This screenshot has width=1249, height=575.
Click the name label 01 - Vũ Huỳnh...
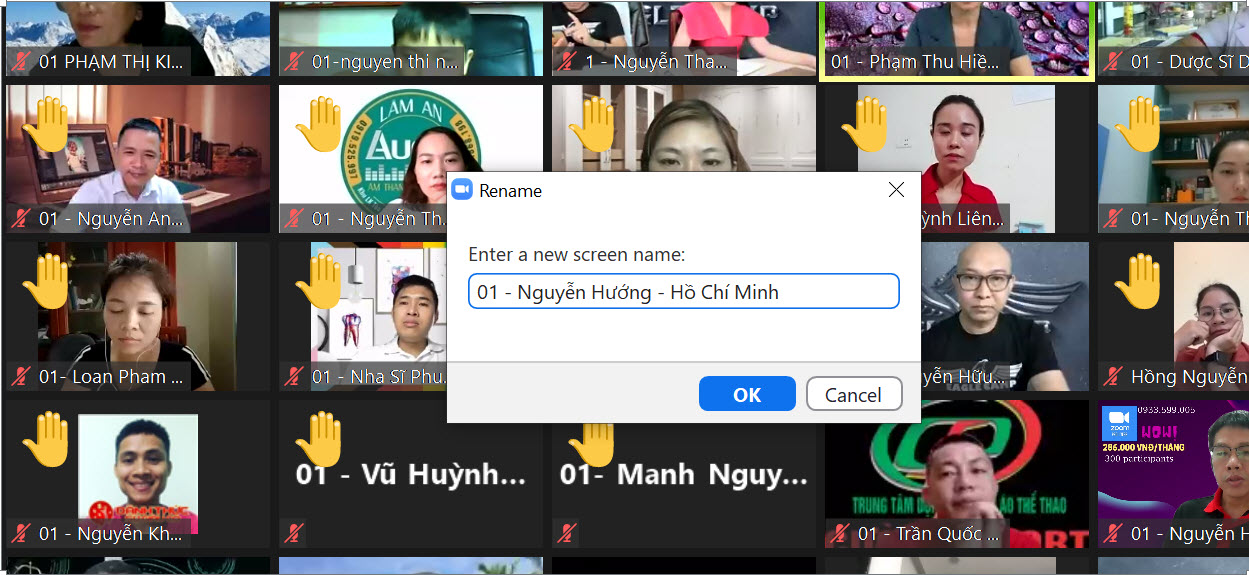411,475
